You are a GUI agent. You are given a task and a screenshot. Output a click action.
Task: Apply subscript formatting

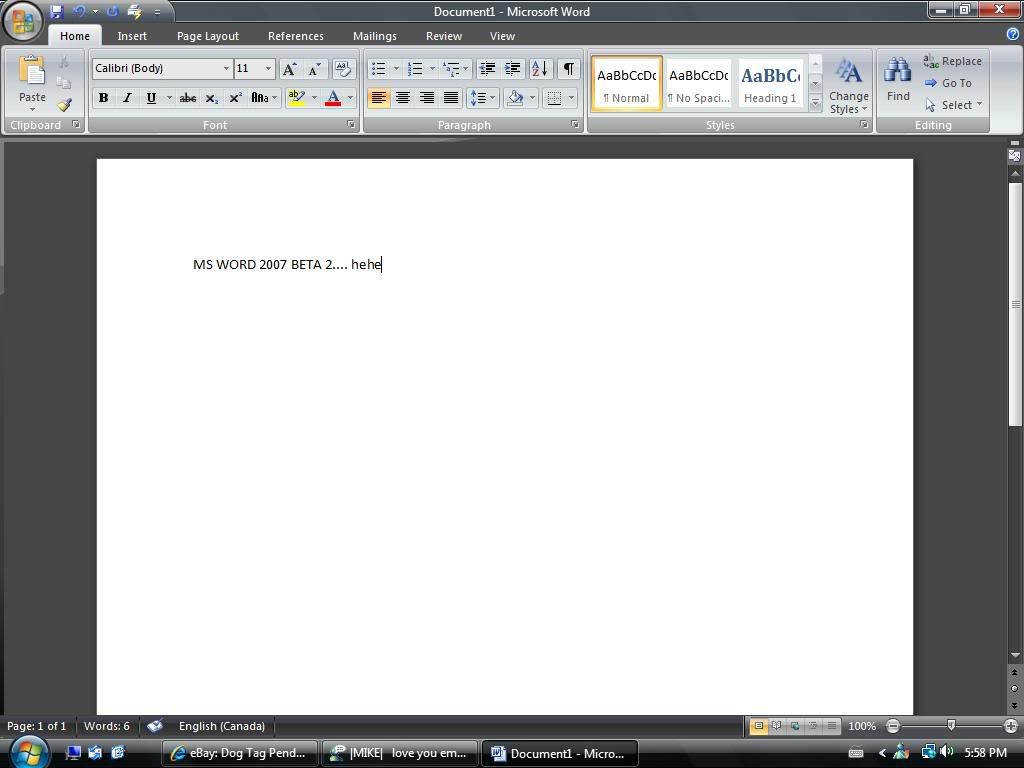212,98
